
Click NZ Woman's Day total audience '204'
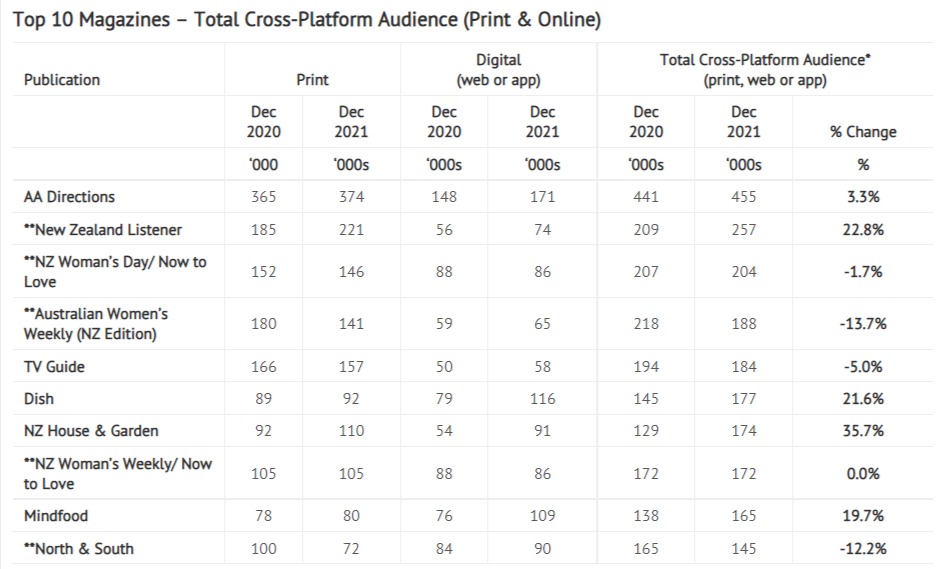(x=743, y=272)
